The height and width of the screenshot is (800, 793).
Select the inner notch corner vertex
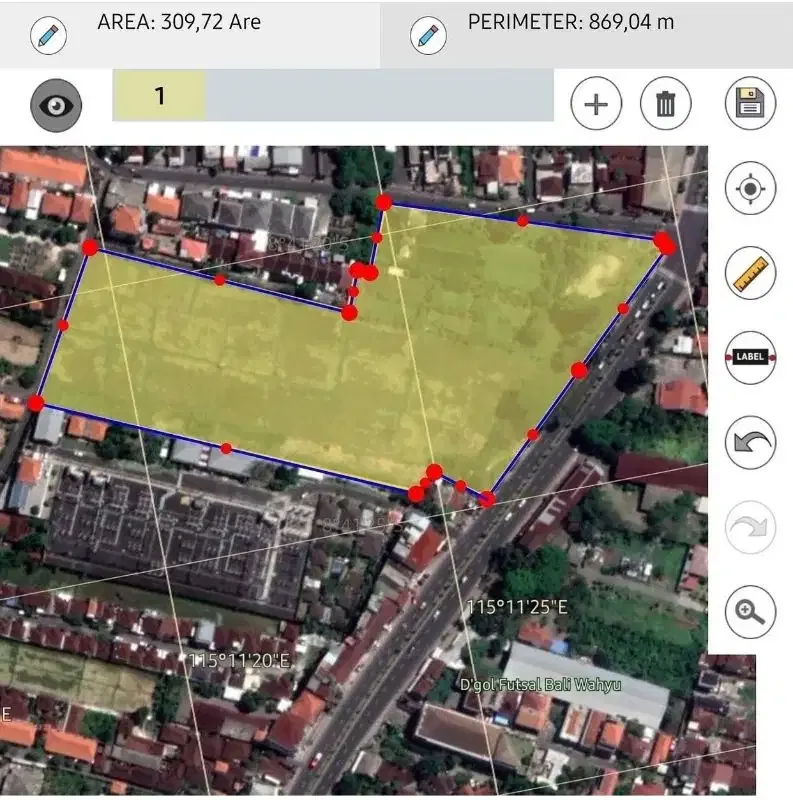click(x=349, y=313)
